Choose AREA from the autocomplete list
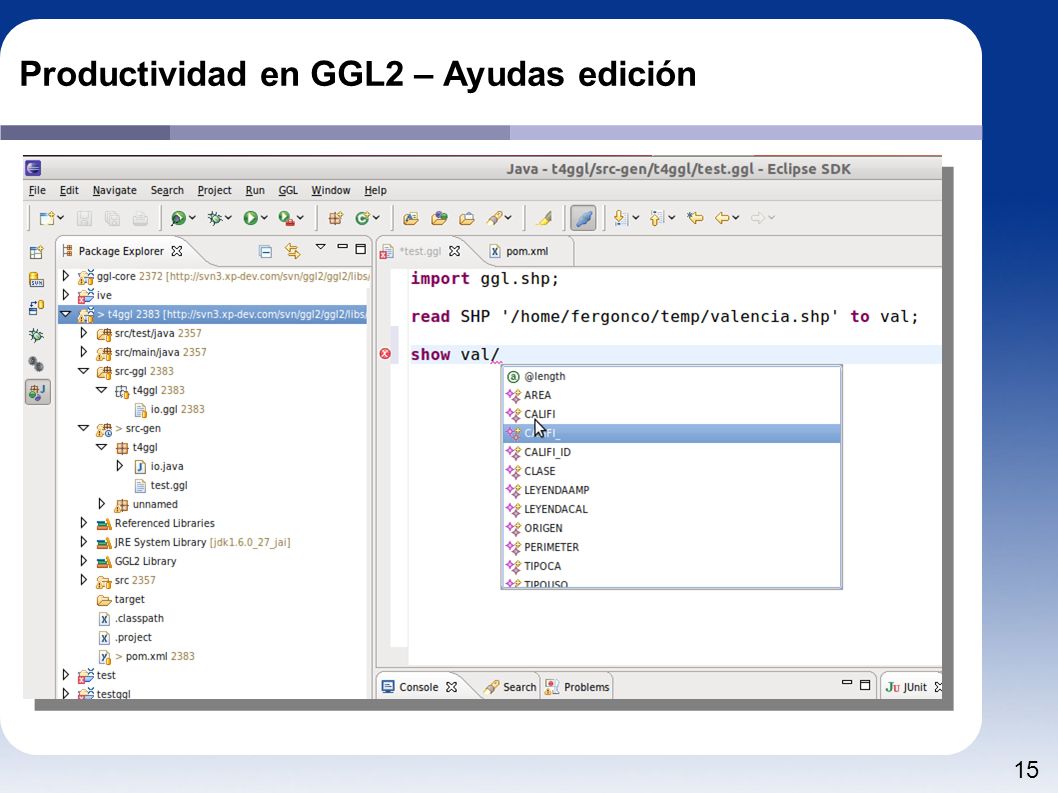Image resolution: width=1058 pixels, height=793 pixels. click(672, 395)
